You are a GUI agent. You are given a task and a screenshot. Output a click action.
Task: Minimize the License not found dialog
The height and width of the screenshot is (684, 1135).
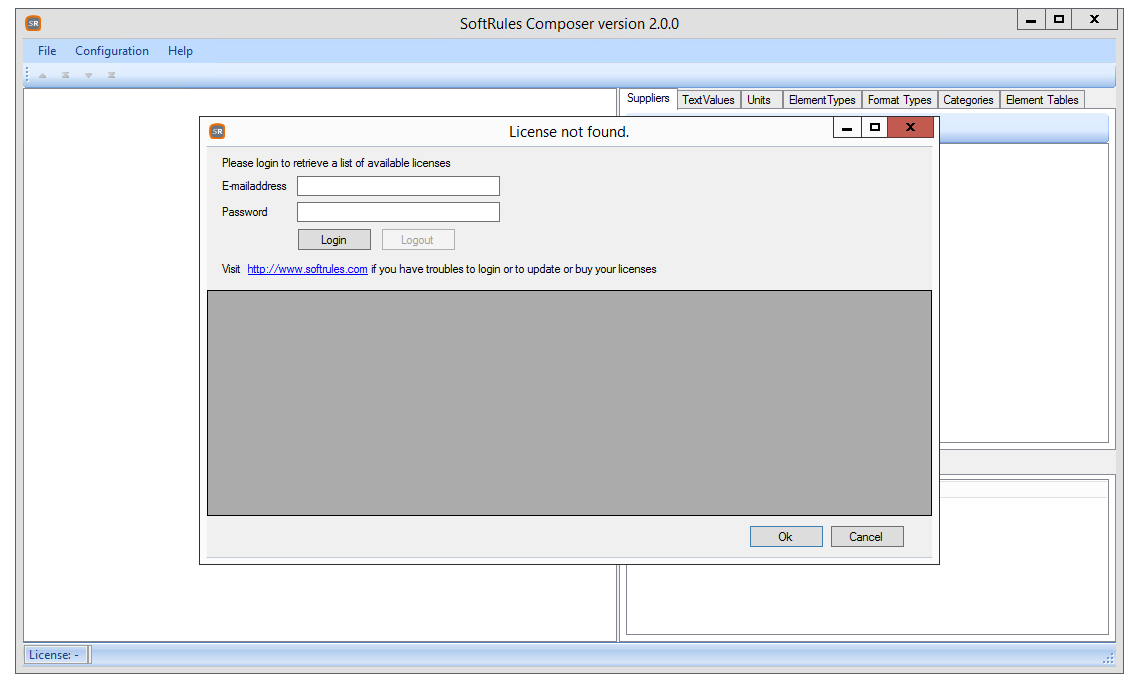[x=847, y=127]
